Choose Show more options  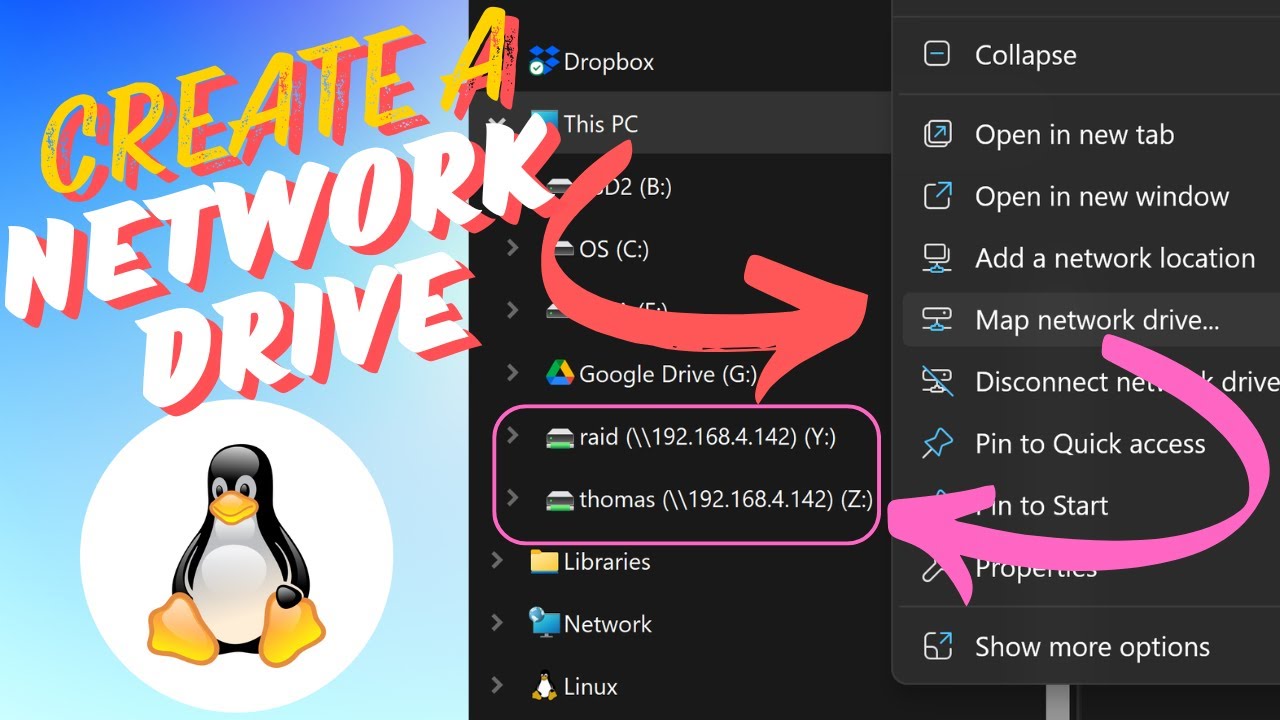point(1090,647)
